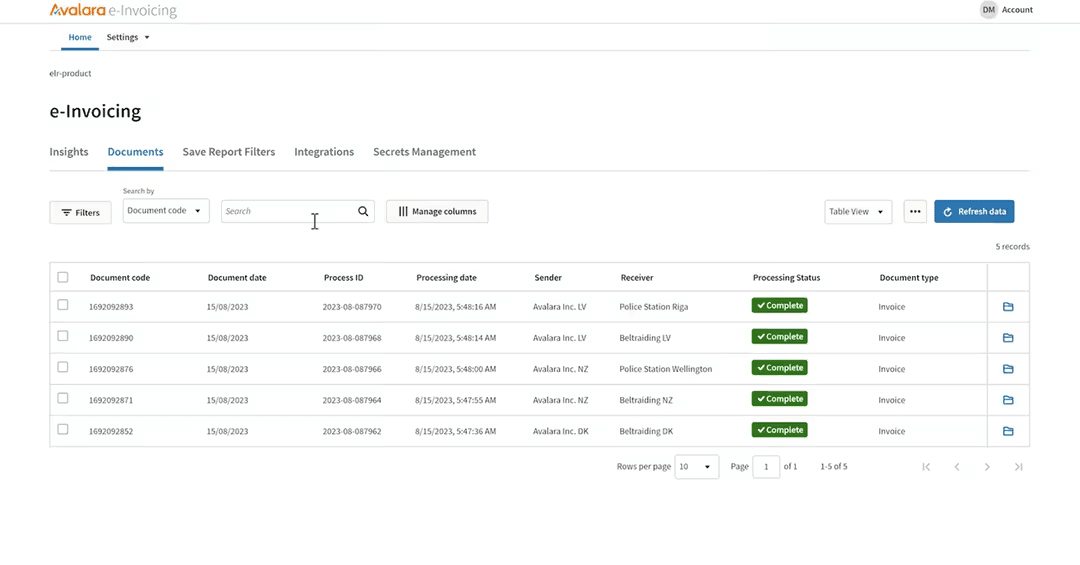Change rows per page dropdown
Screen dimensions: 1080x565
point(696,467)
